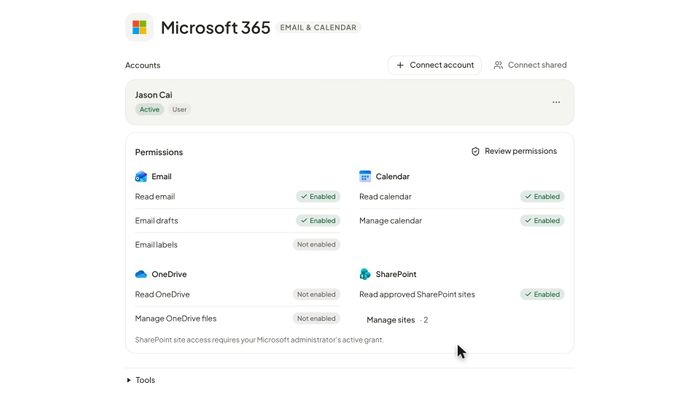The image size is (700, 394).
Task: Click the SharePoint section heading text
Action: point(396,274)
